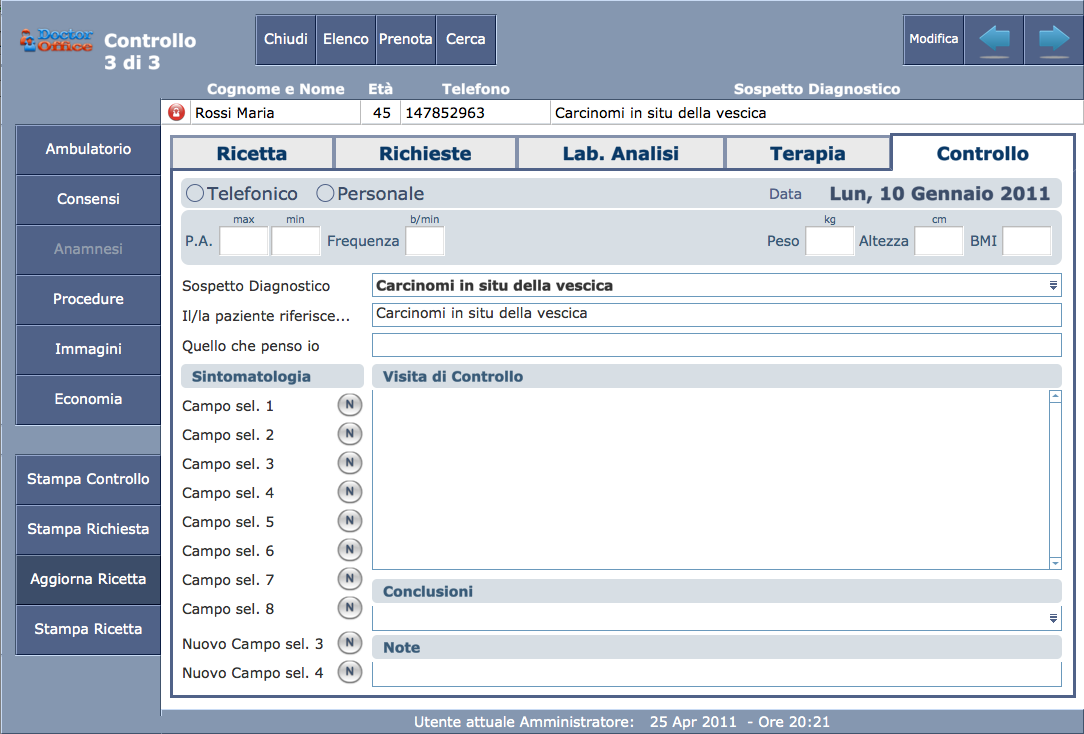Screen dimensions: 1084x734
Task: Toggle the N button for Campo sel. 3
Action: click(x=350, y=463)
